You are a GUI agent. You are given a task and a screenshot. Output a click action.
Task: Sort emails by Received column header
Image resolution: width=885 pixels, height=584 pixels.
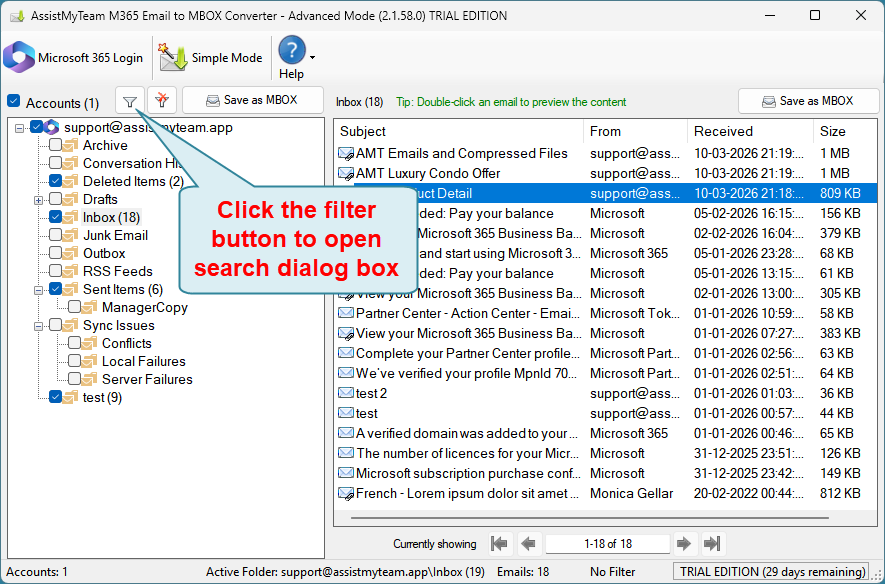750,131
